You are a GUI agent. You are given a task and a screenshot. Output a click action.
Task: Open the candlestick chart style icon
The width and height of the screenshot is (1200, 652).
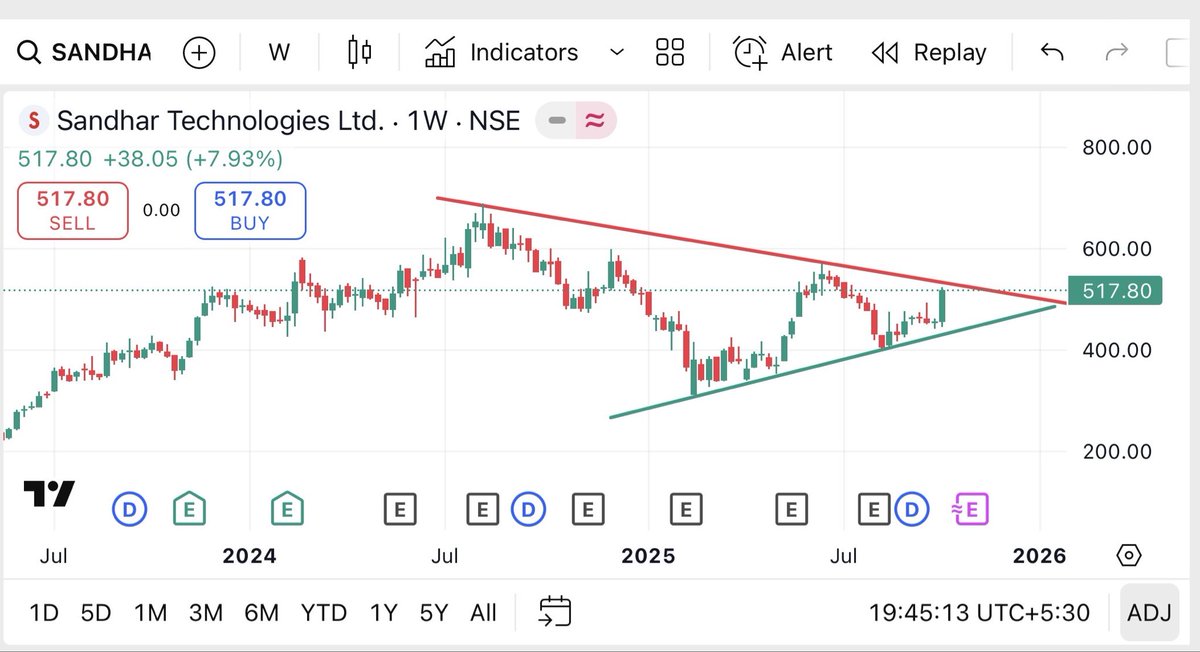pos(359,52)
